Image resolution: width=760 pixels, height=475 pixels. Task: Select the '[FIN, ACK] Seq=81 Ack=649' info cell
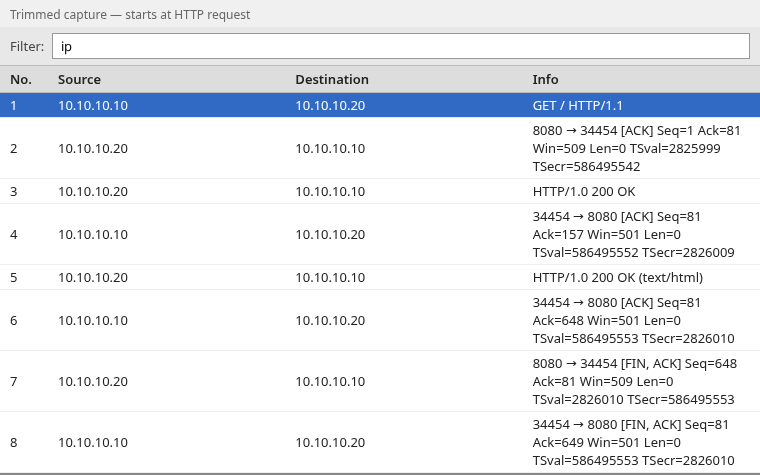tap(633, 443)
